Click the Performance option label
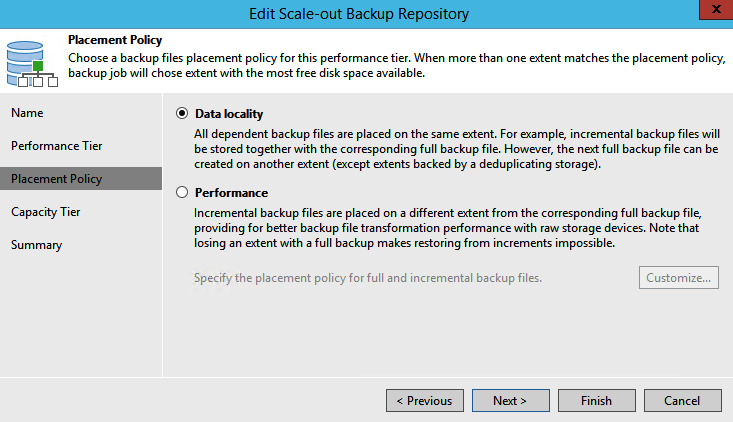The height and width of the screenshot is (422, 733). (231, 193)
